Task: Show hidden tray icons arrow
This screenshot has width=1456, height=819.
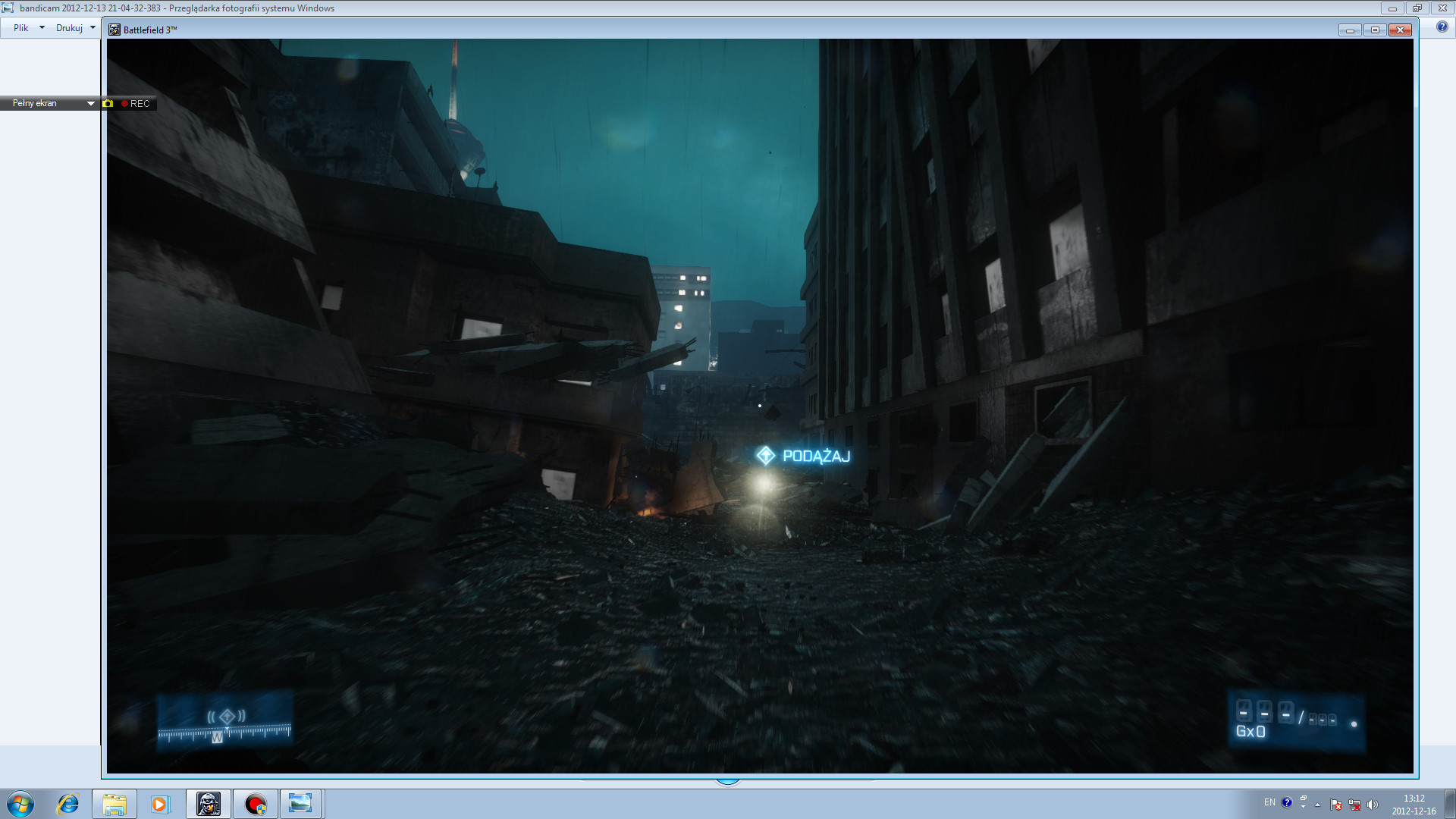Action: click(x=1318, y=805)
